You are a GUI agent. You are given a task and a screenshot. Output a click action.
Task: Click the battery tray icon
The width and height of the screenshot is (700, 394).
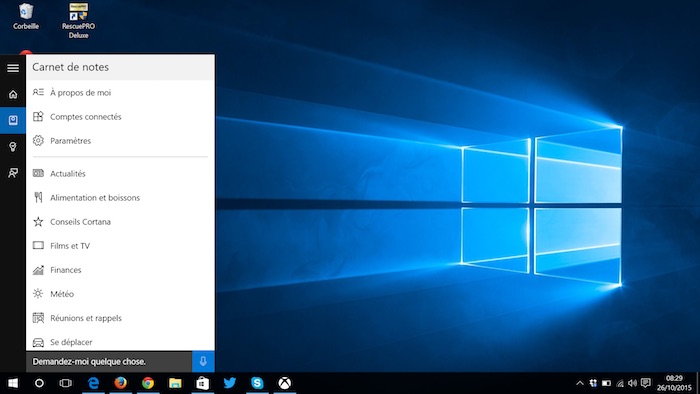point(606,383)
